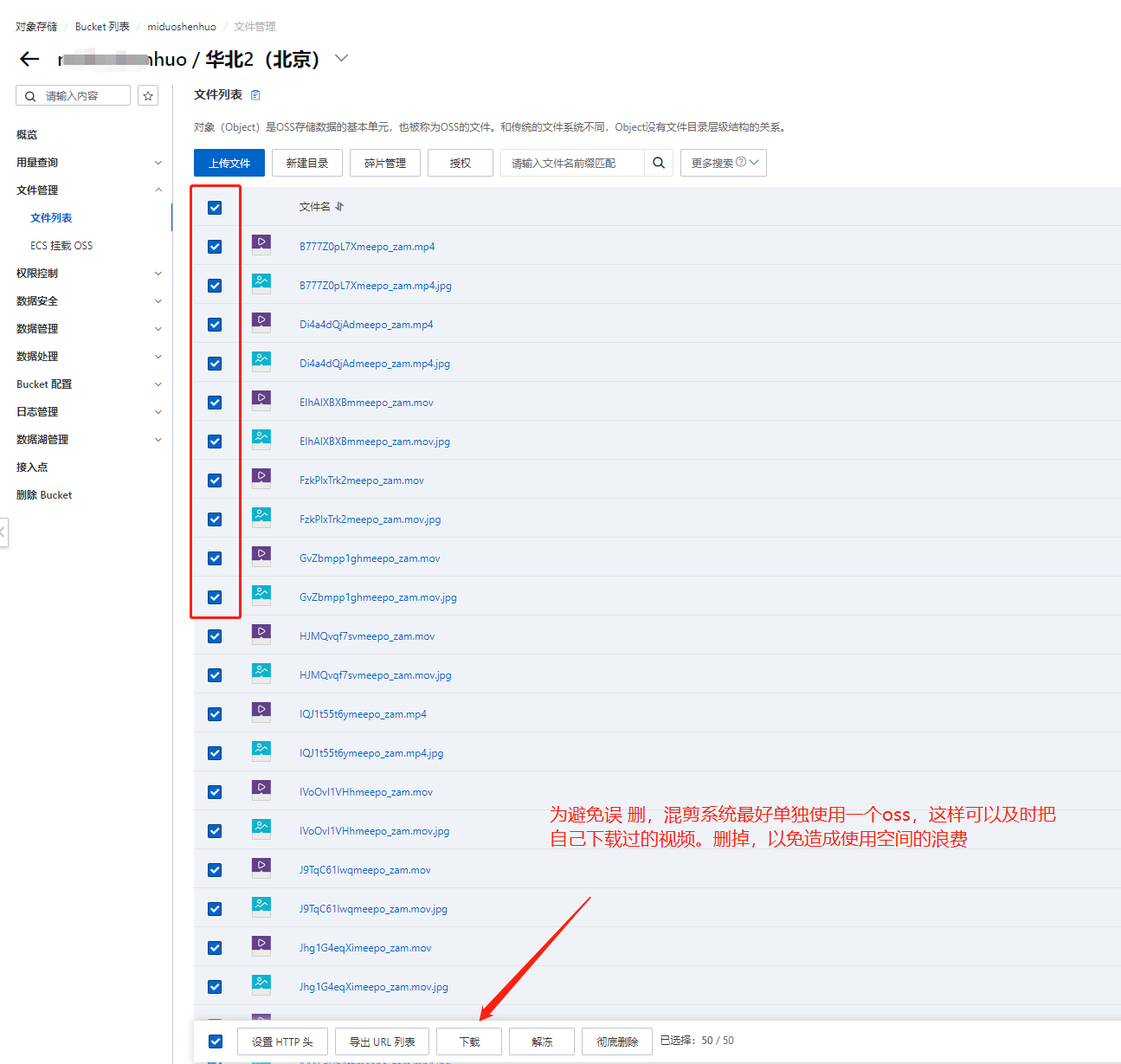This screenshot has width=1121, height=1064.
Task: Uncheck ElhAIXBXBmmeepo_zam.mov checkbox
Action: 215,403
